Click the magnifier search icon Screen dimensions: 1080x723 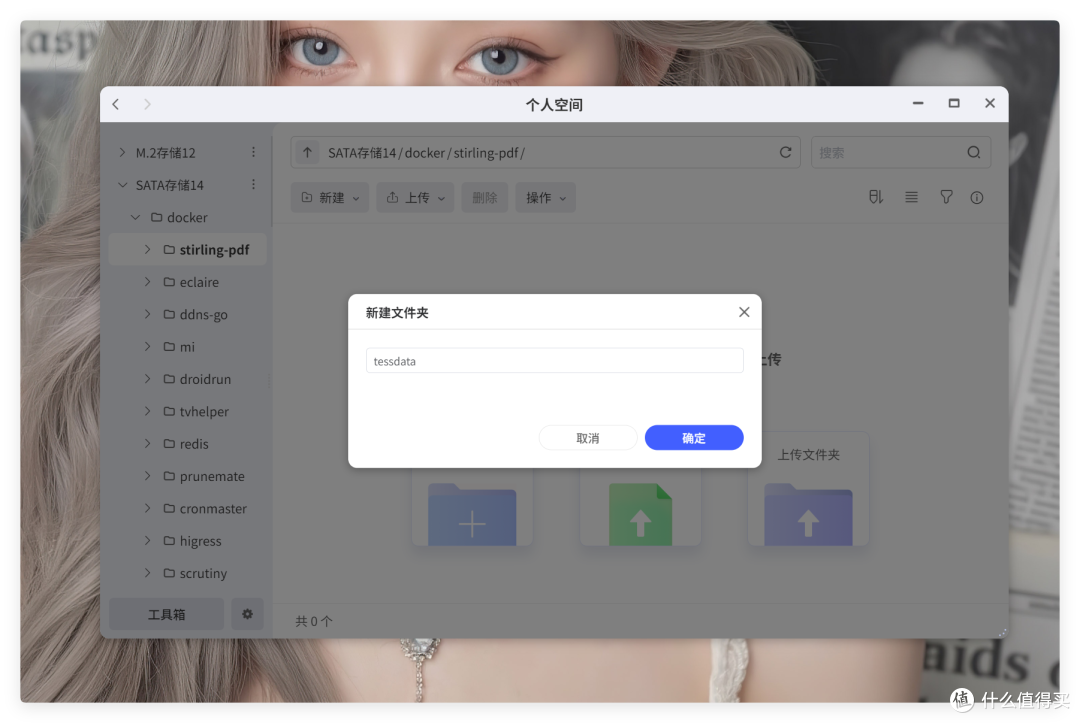coord(973,152)
